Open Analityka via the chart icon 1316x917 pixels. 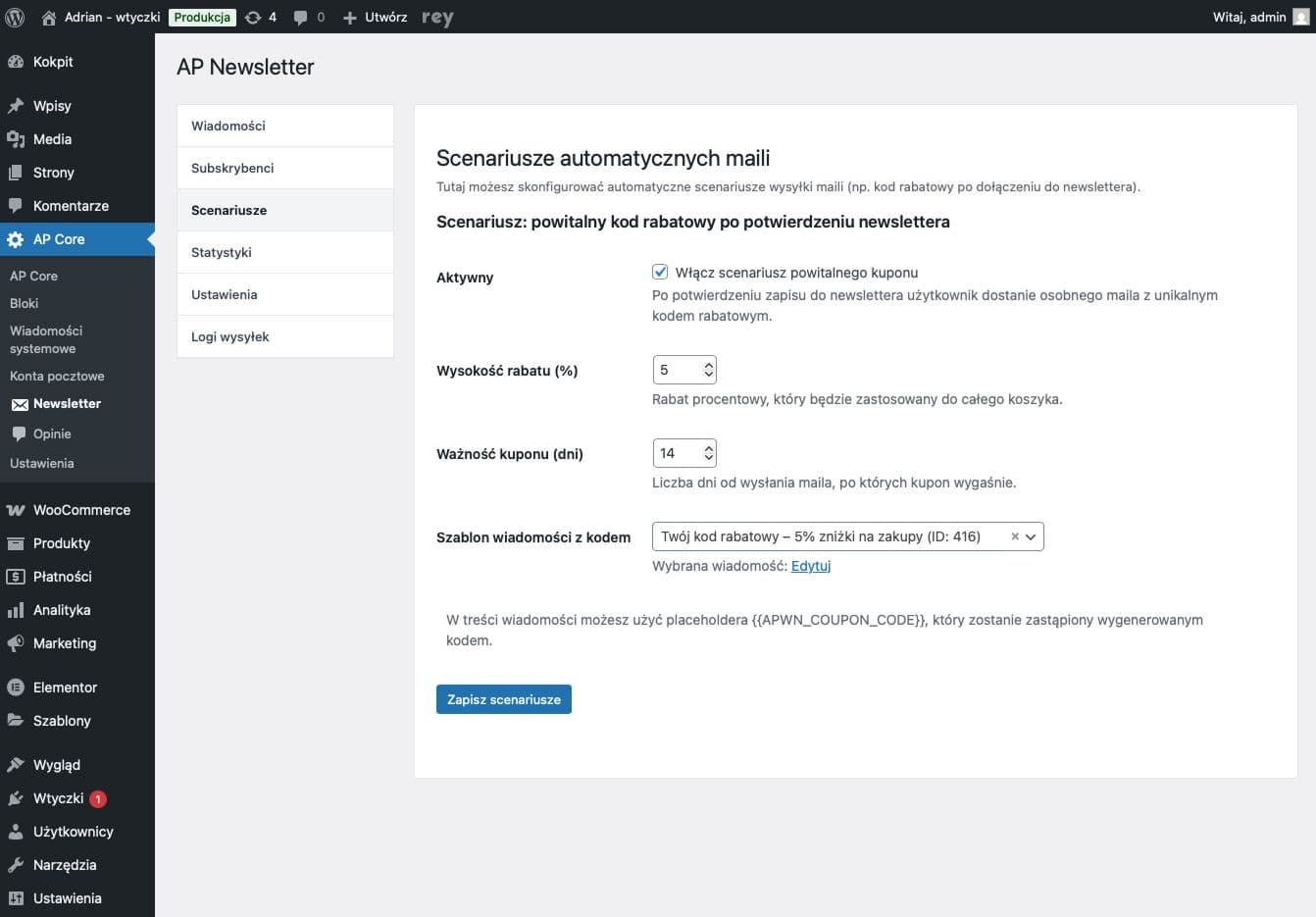coord(15,609)
